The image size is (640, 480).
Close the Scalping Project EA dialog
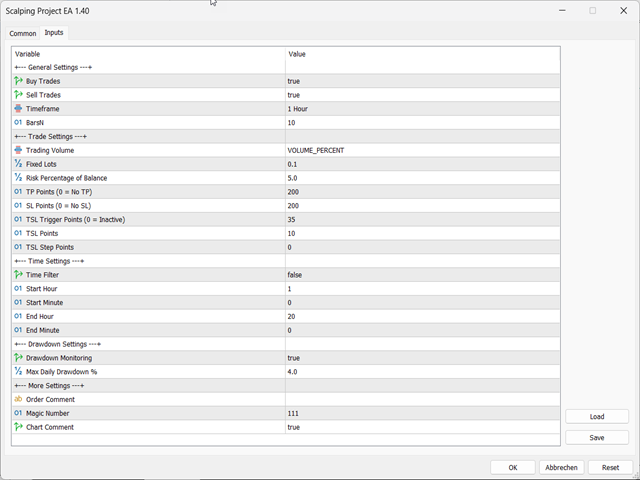pyautogui.click(x=623, y=11)
